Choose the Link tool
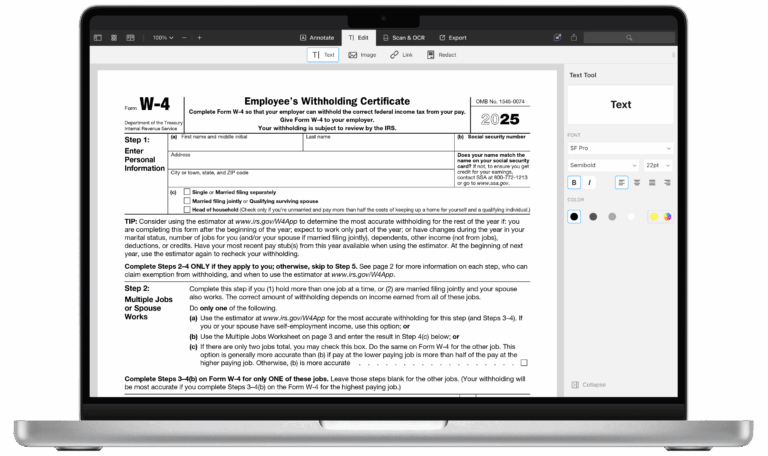This screenshot has height=456, width=768. click(x=402, y=55)
